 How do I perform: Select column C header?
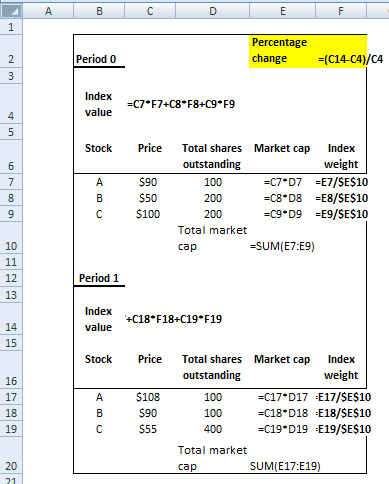click(150, 11)
